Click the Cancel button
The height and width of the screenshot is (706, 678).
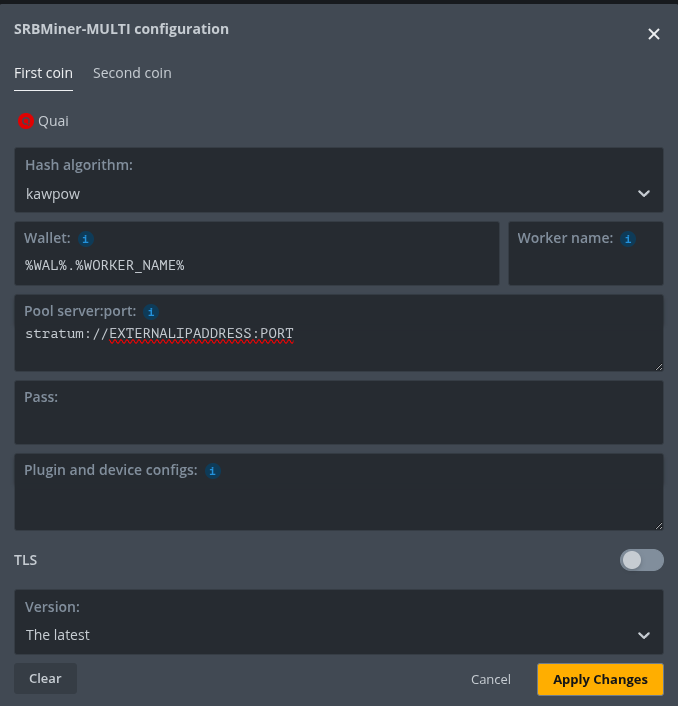pos(491,679)
